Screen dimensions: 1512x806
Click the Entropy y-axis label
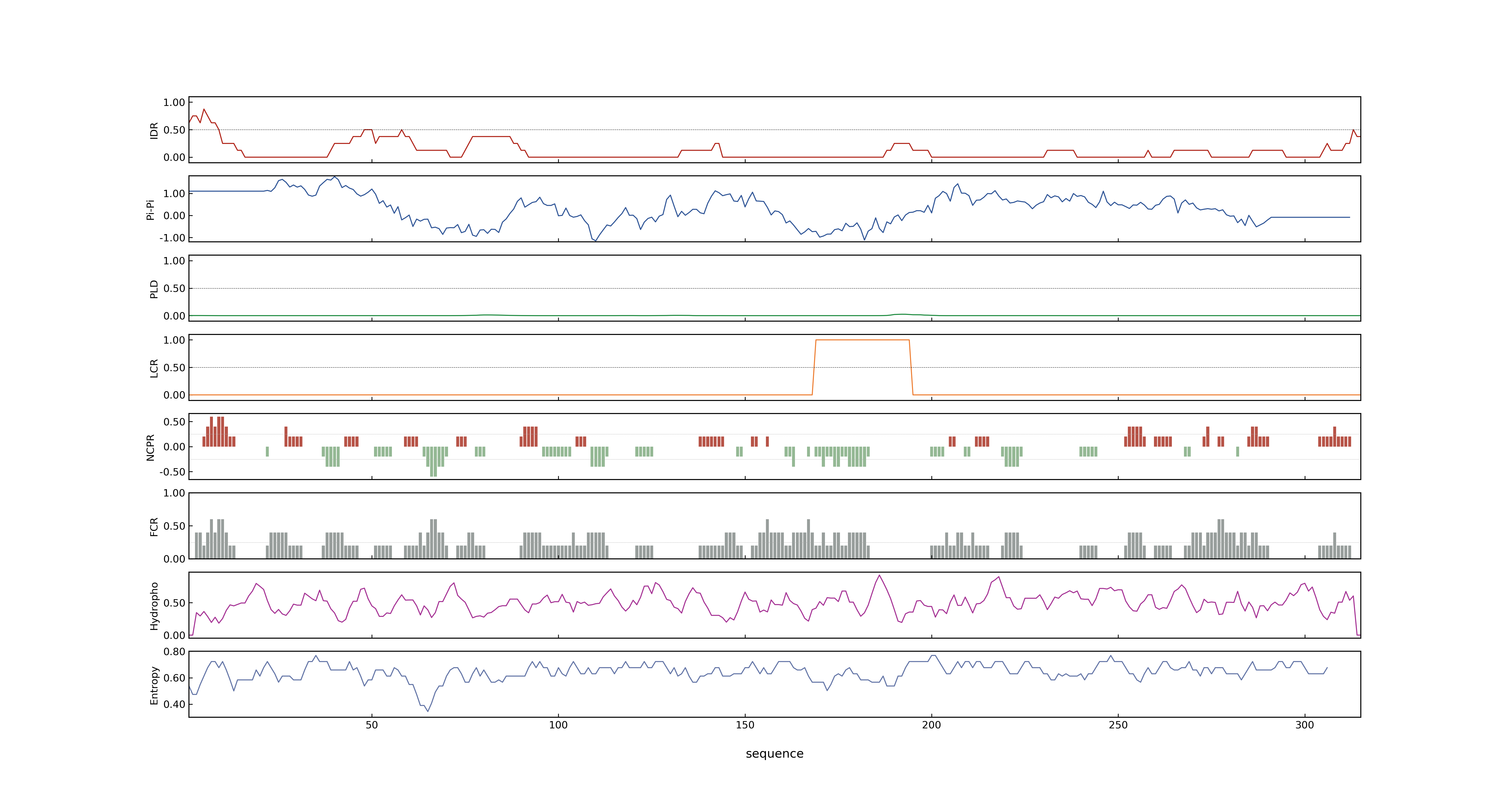(x=154, y=685)
